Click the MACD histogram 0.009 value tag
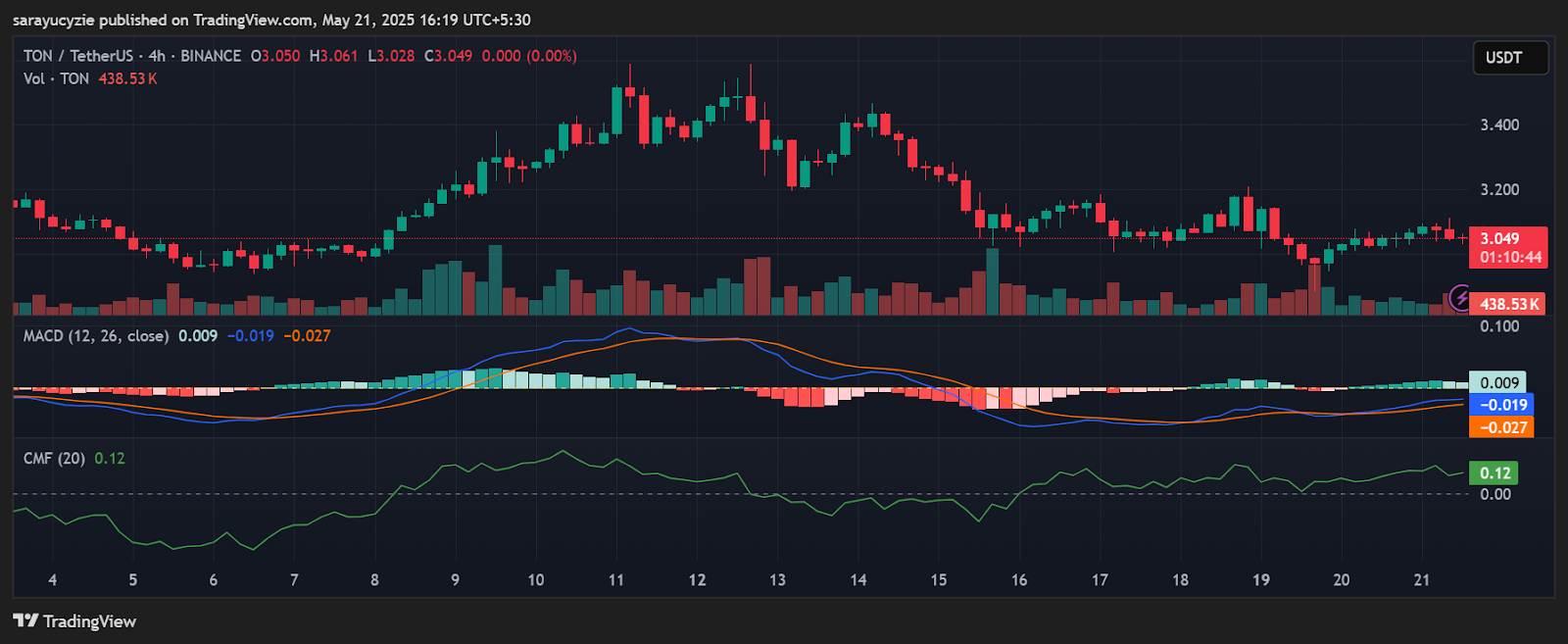Screen dimensions: 1568x644 (x=1498, y=382)
